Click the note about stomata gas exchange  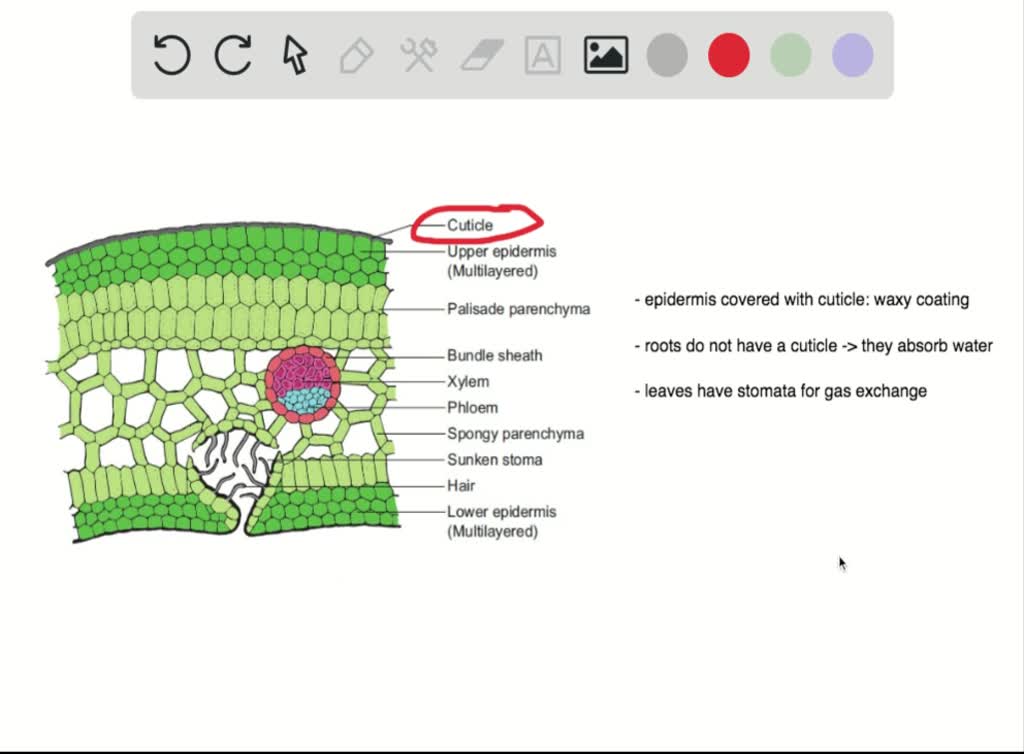[x=780, y=391]
